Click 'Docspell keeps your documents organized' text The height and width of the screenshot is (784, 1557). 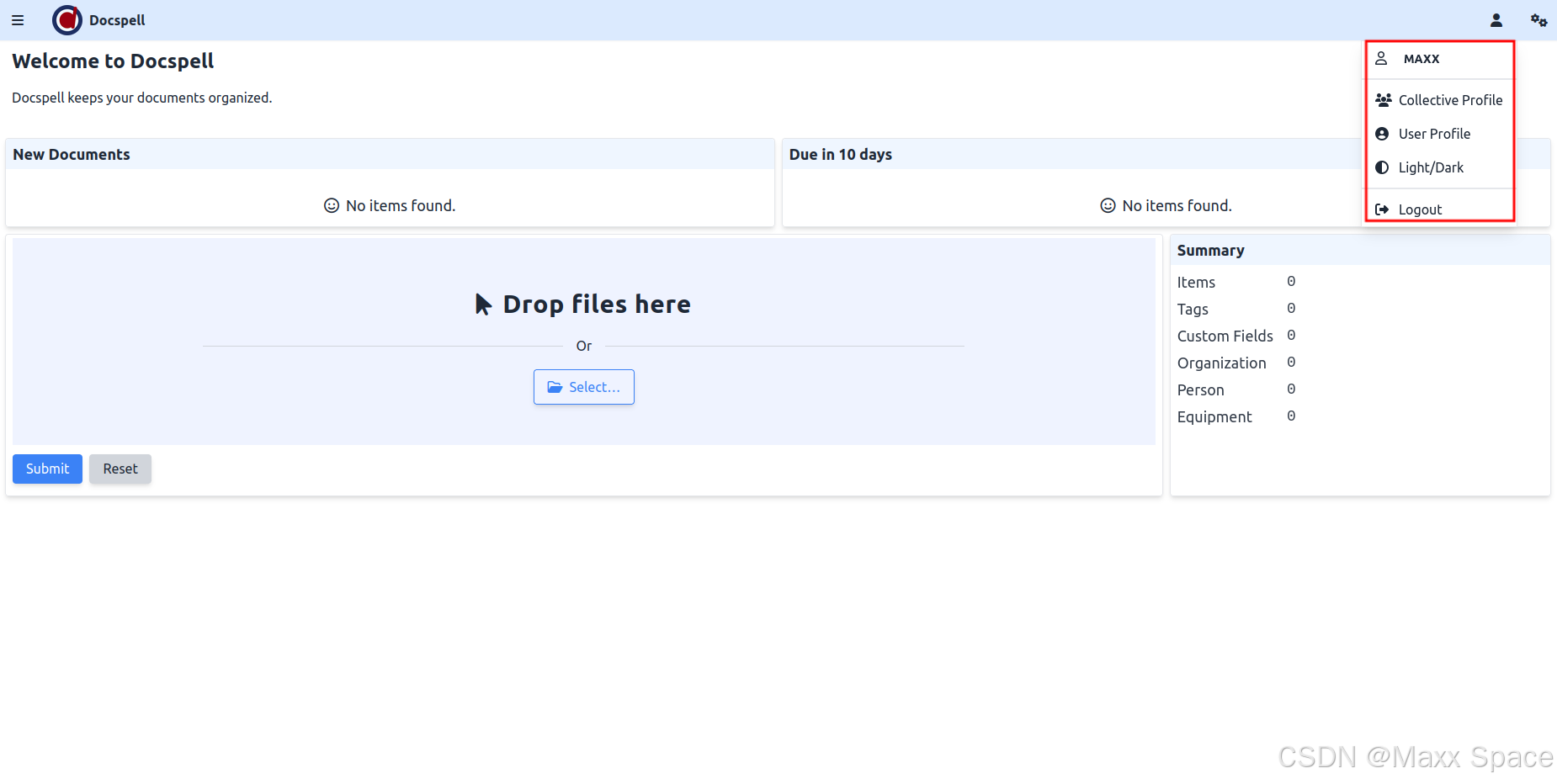142,98
